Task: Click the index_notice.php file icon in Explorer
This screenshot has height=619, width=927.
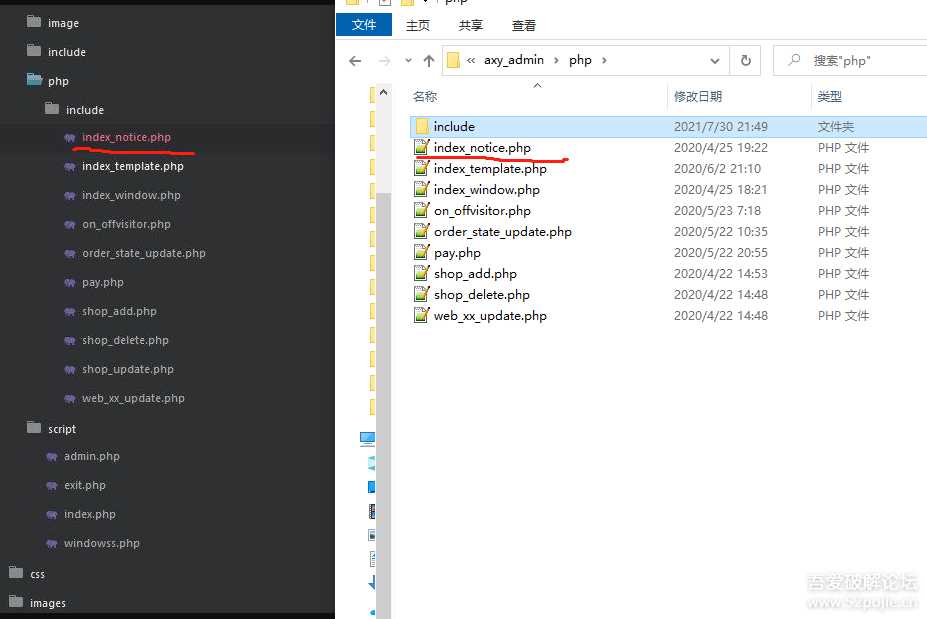Action: tap(422, 148)
